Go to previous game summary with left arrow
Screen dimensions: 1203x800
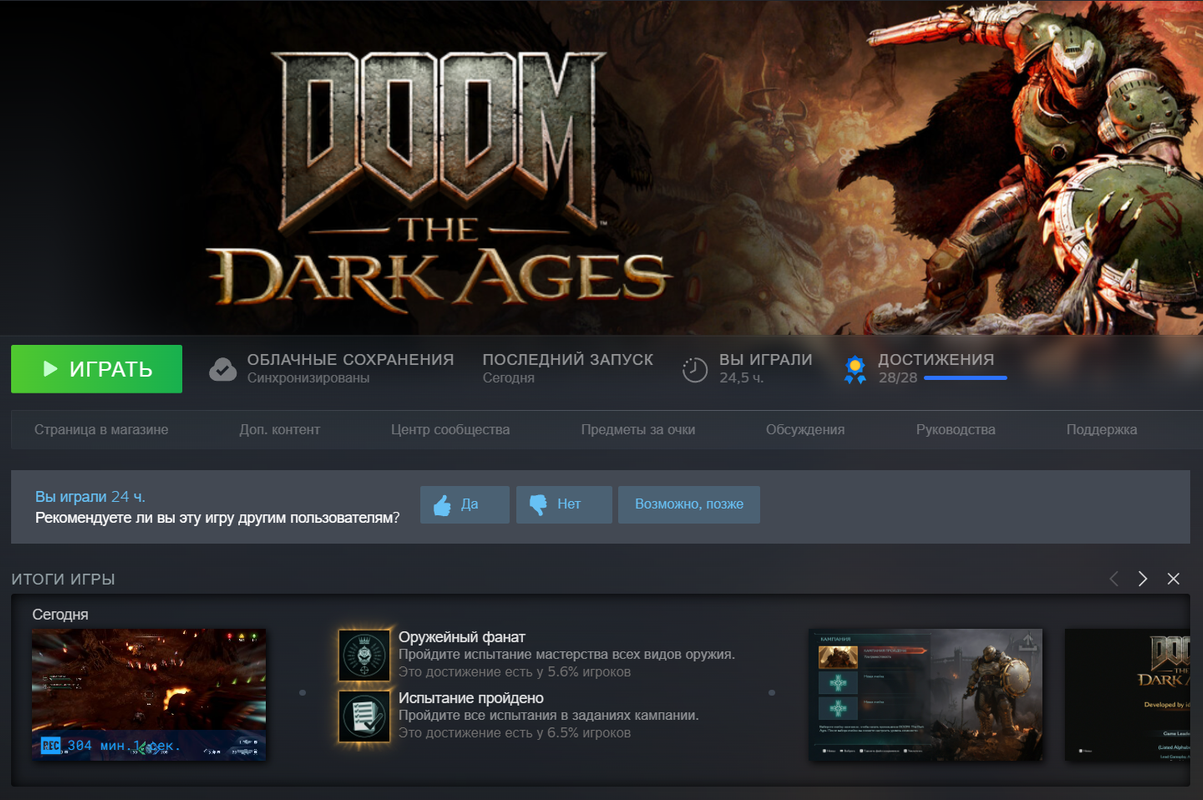1114,579
